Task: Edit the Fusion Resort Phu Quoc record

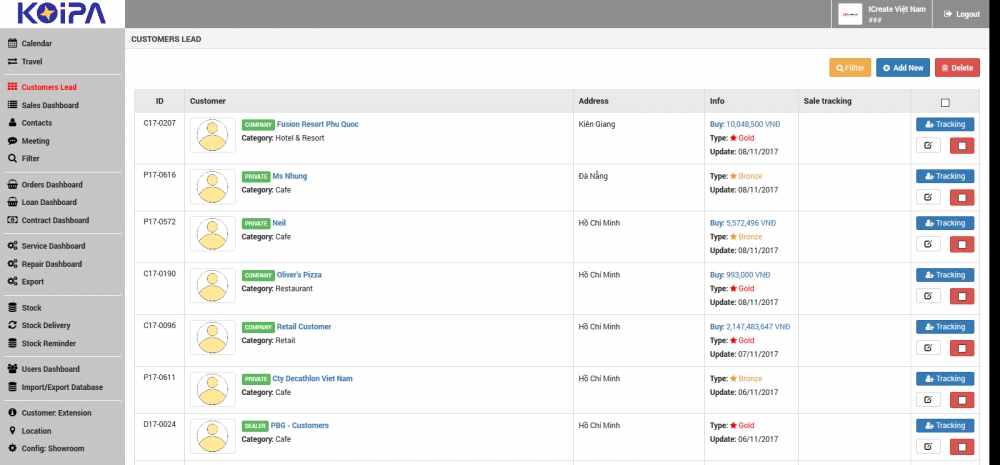Action: tap(928, 145)
